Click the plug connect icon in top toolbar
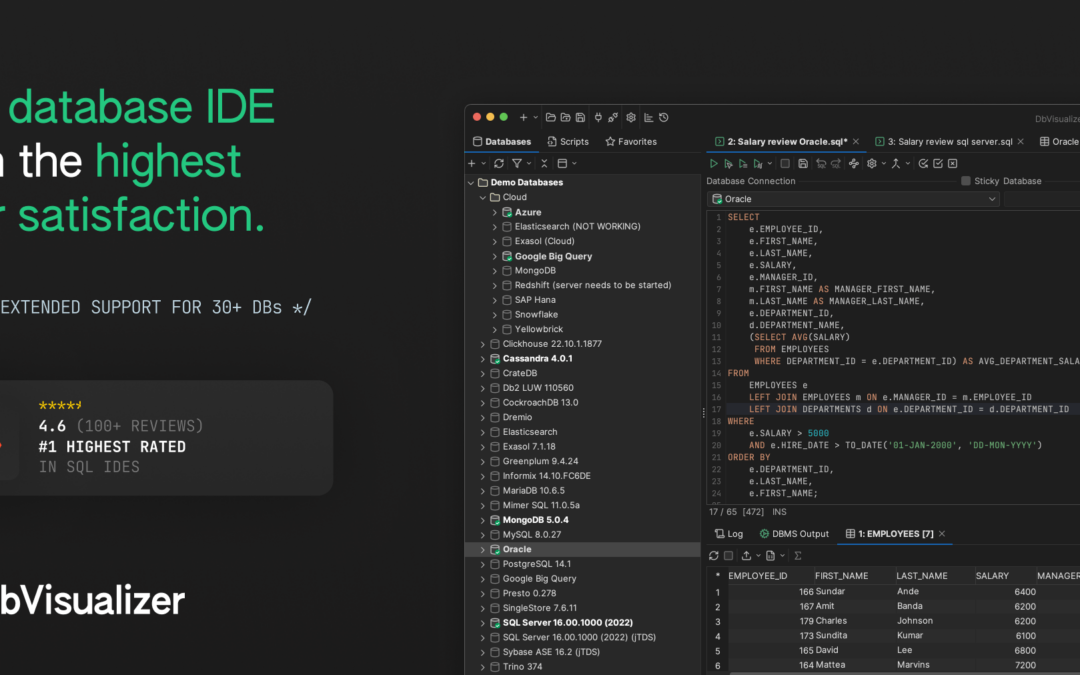1080x675 pixels. [598, 118]
